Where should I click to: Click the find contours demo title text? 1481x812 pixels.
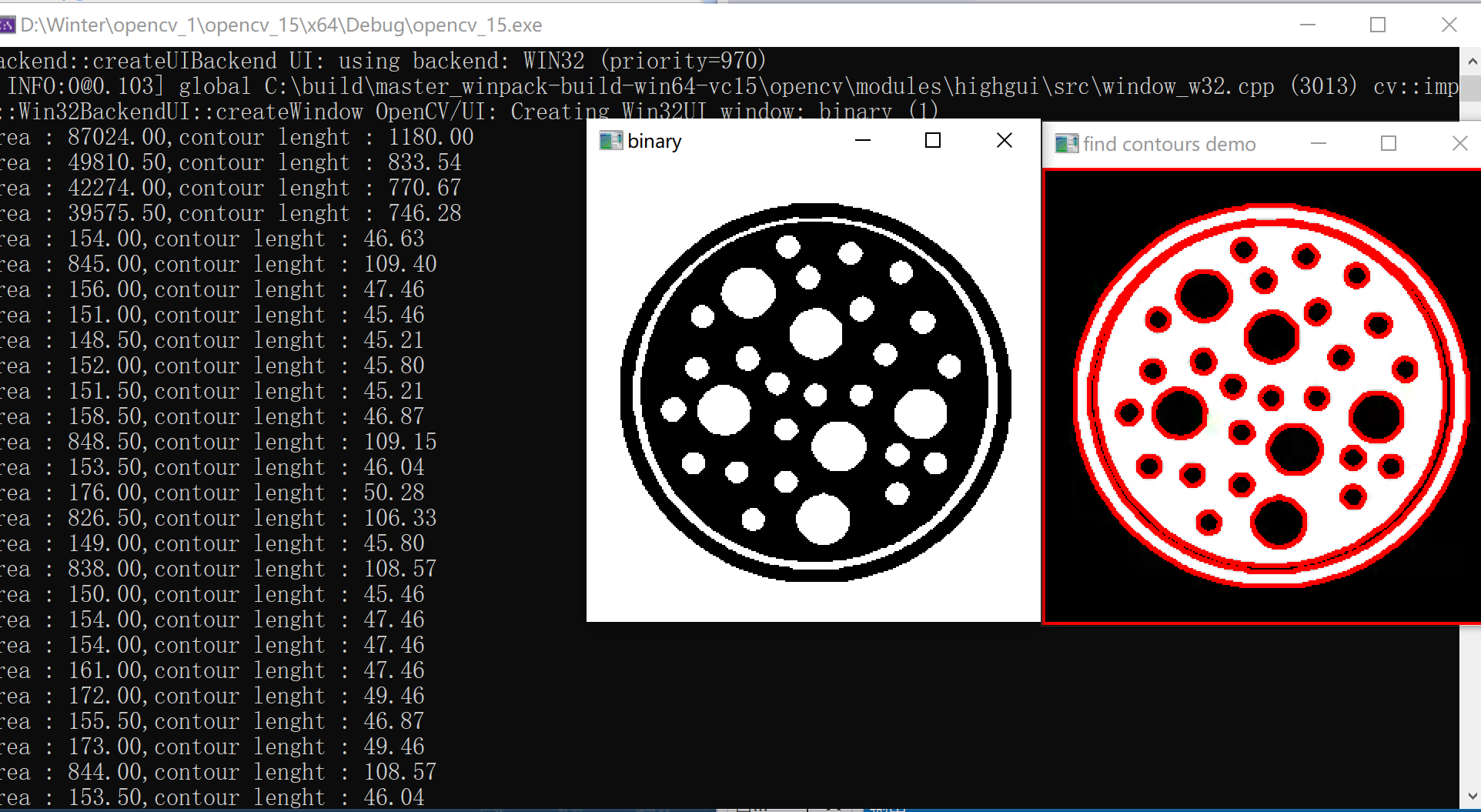click(x=1169, y=144)
